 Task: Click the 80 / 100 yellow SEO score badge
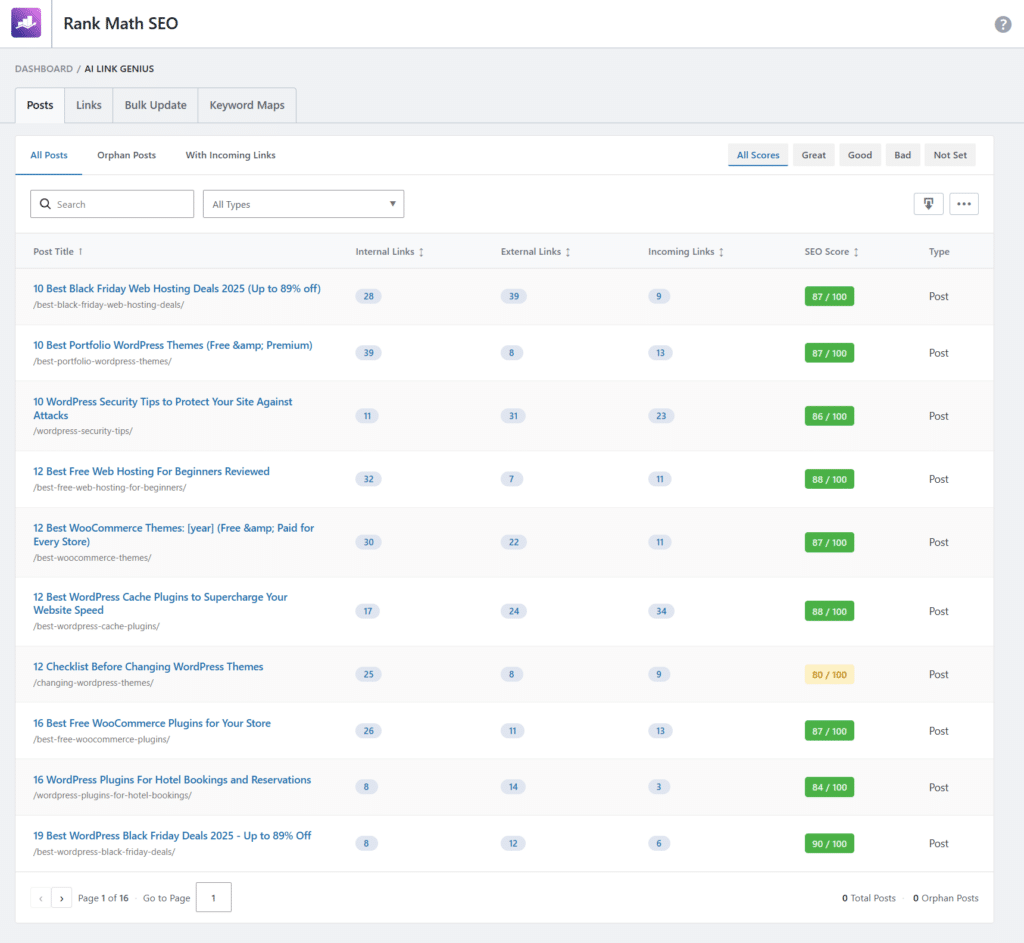click(829, 675)
